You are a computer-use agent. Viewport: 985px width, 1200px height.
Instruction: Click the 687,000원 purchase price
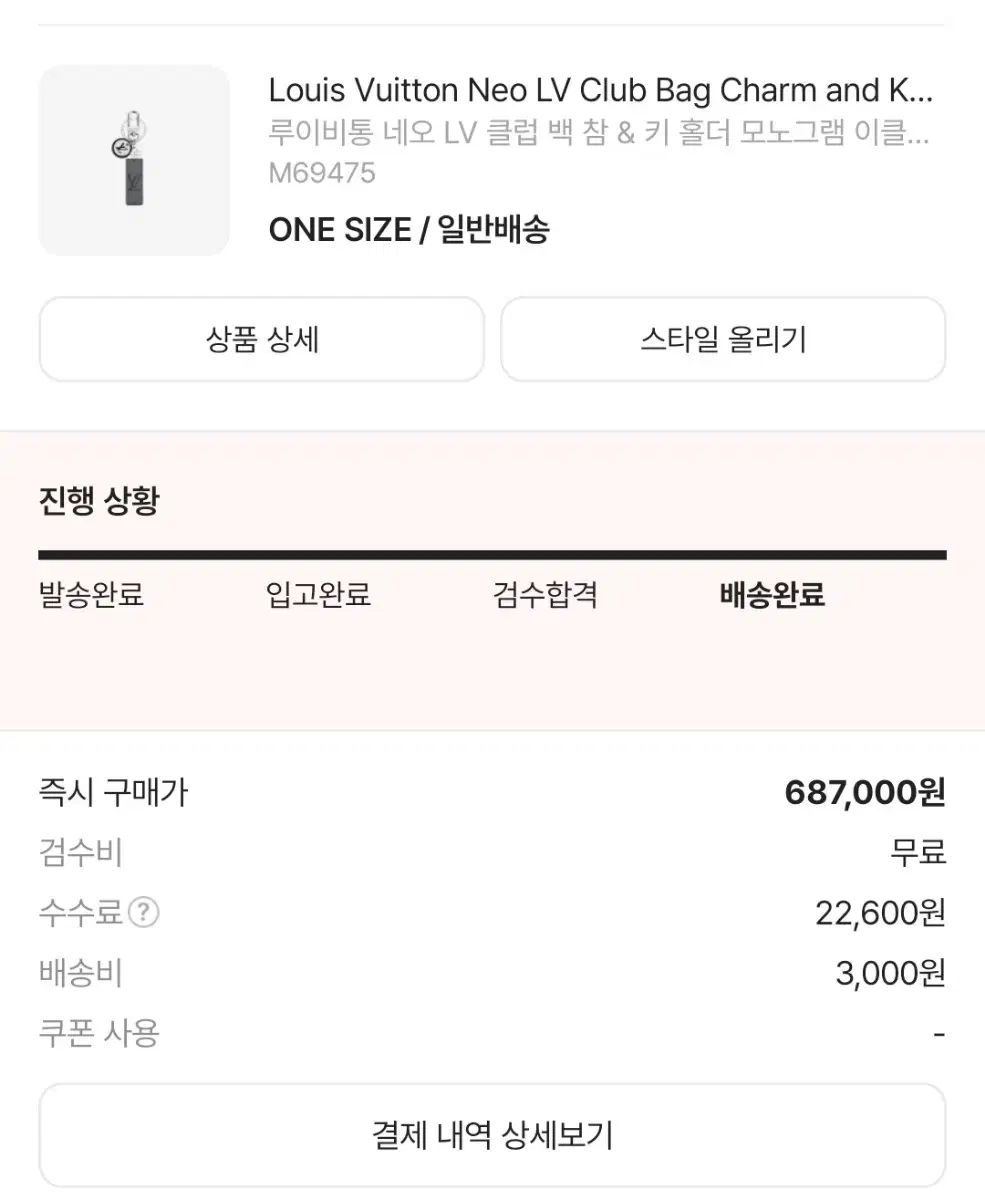click(x=865, y=793)
